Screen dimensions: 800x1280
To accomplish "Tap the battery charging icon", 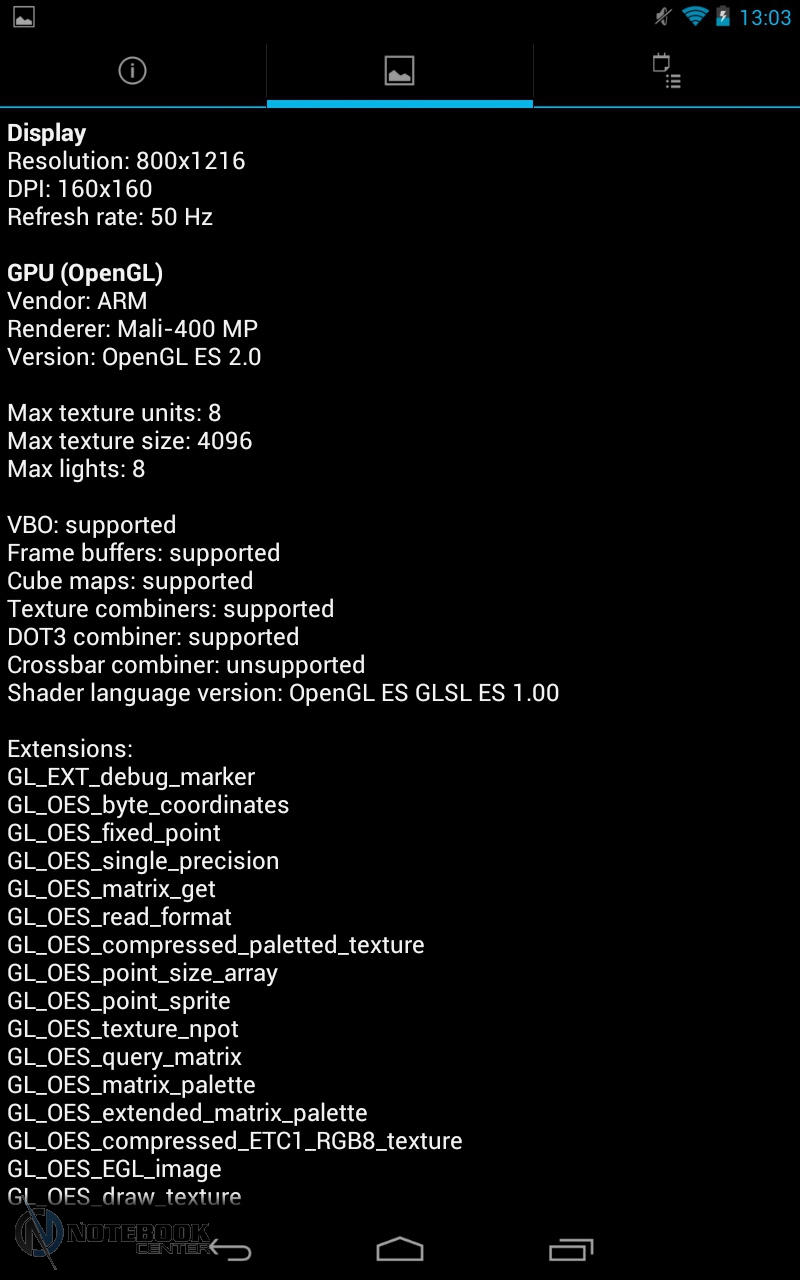I will point(723,17).
